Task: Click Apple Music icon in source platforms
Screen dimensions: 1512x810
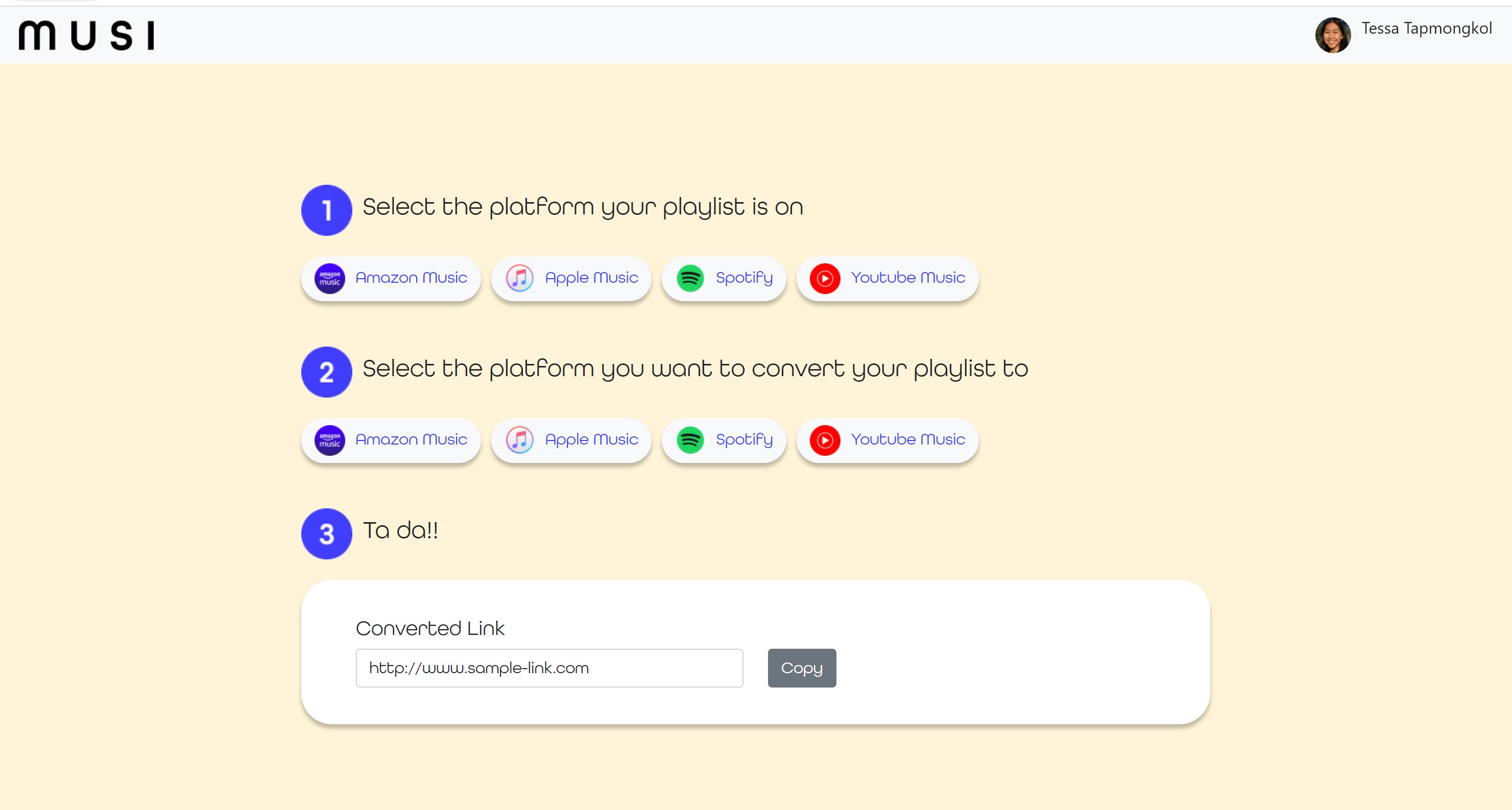Action: (519, 279)
